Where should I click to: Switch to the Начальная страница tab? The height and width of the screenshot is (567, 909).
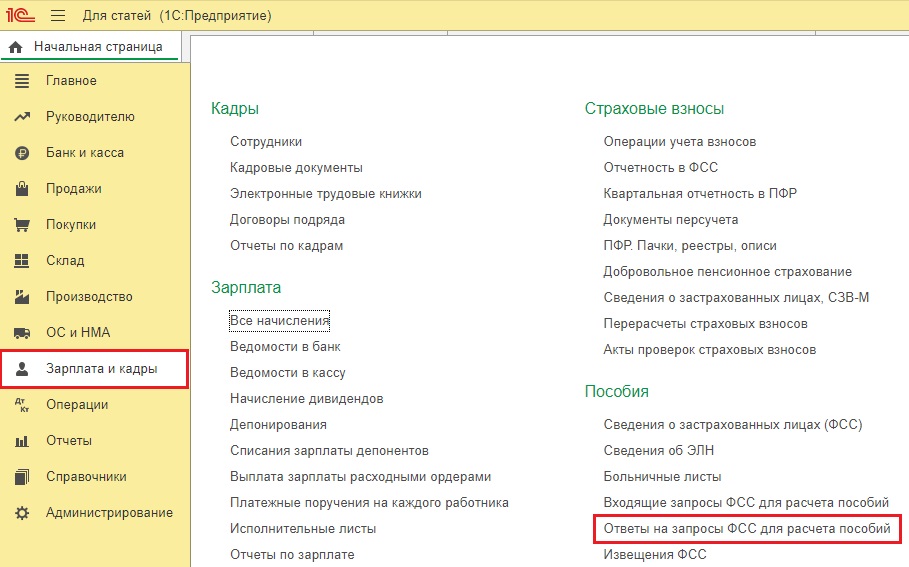(90, 46)
